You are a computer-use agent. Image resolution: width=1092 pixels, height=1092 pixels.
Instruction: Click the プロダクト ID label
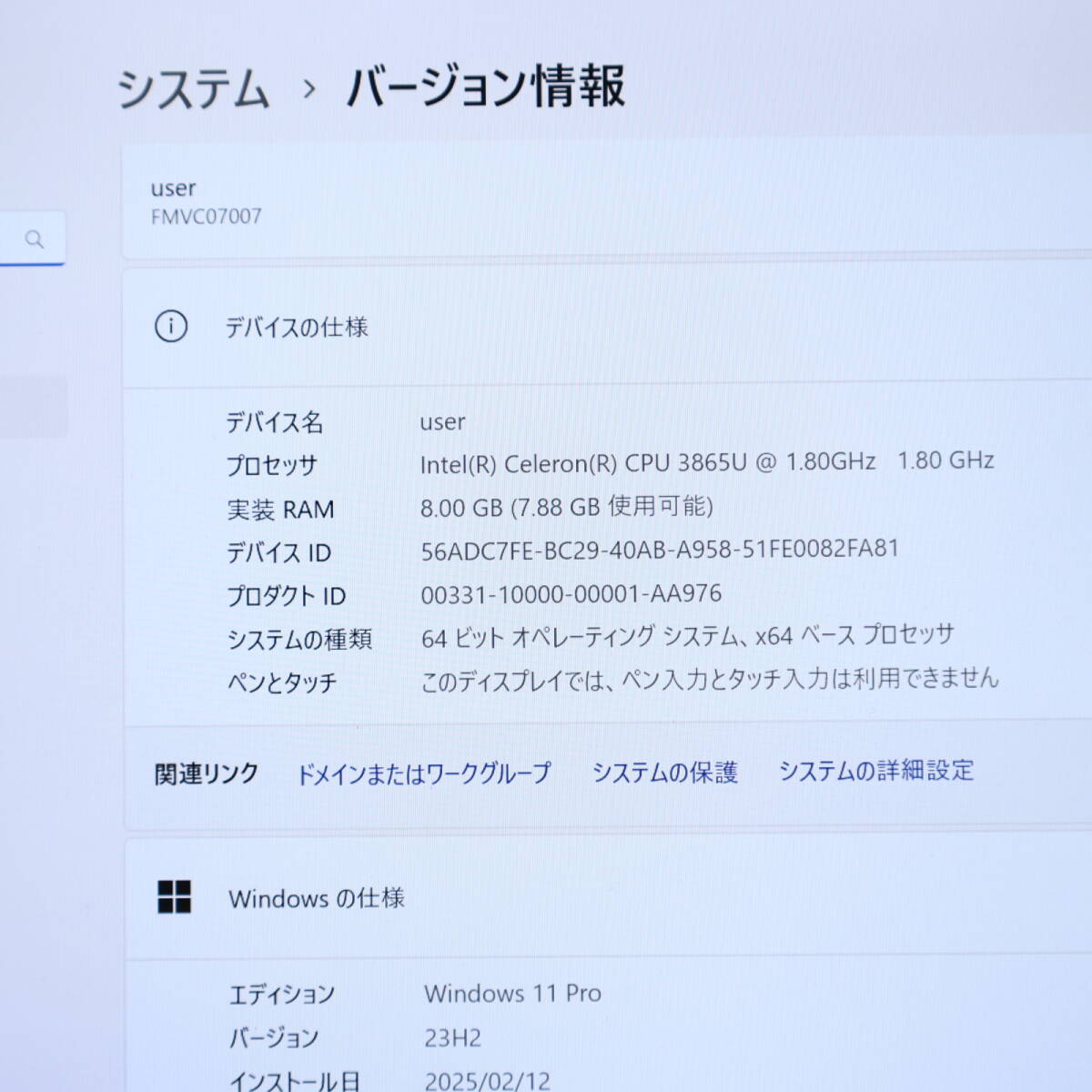pos(286,596)
